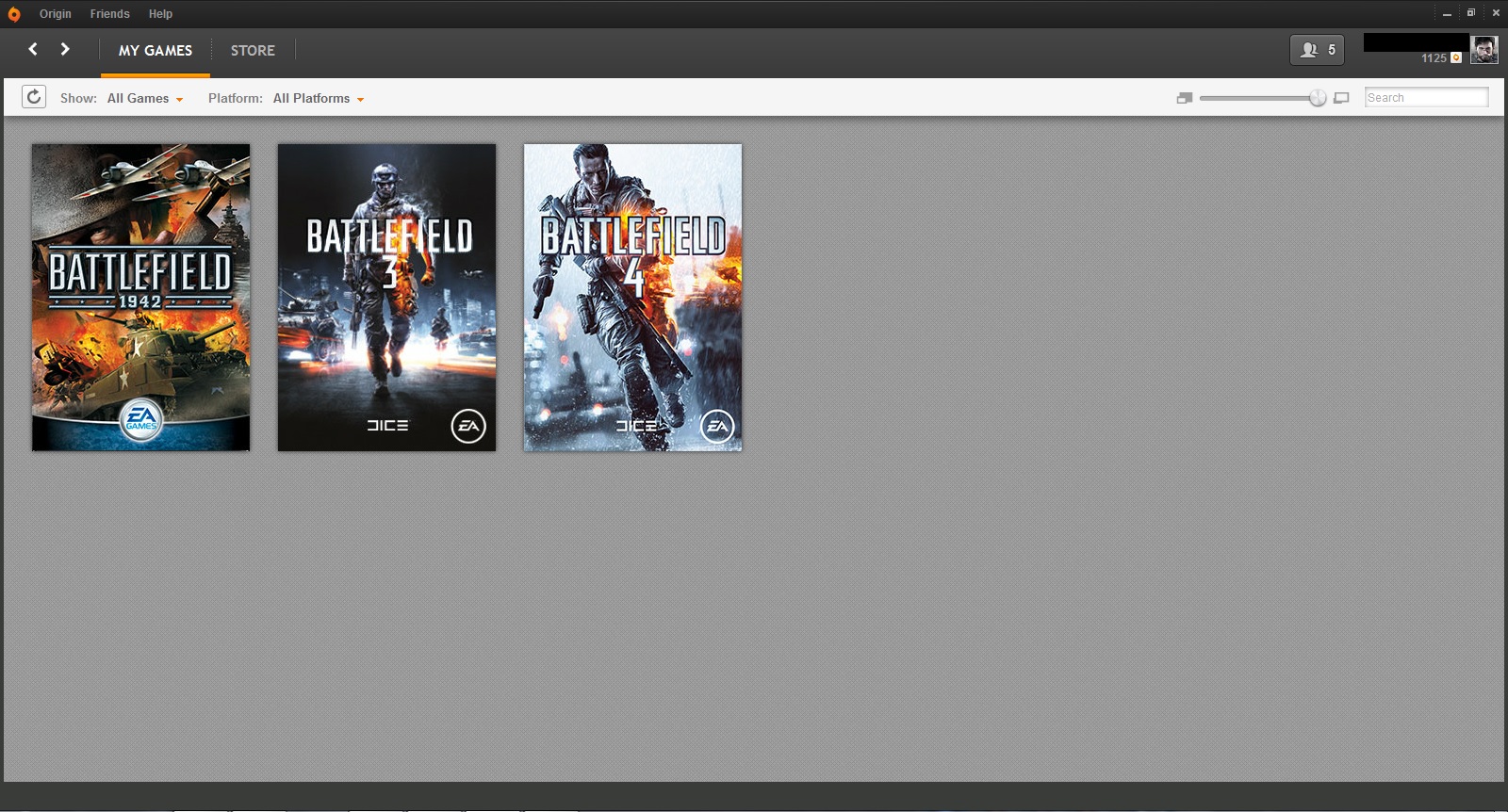Image resolution: width=1508 pixels, height=812 pixels.
Task: Open the friends list showing 5 online
Action: [x=1317, y=50]
